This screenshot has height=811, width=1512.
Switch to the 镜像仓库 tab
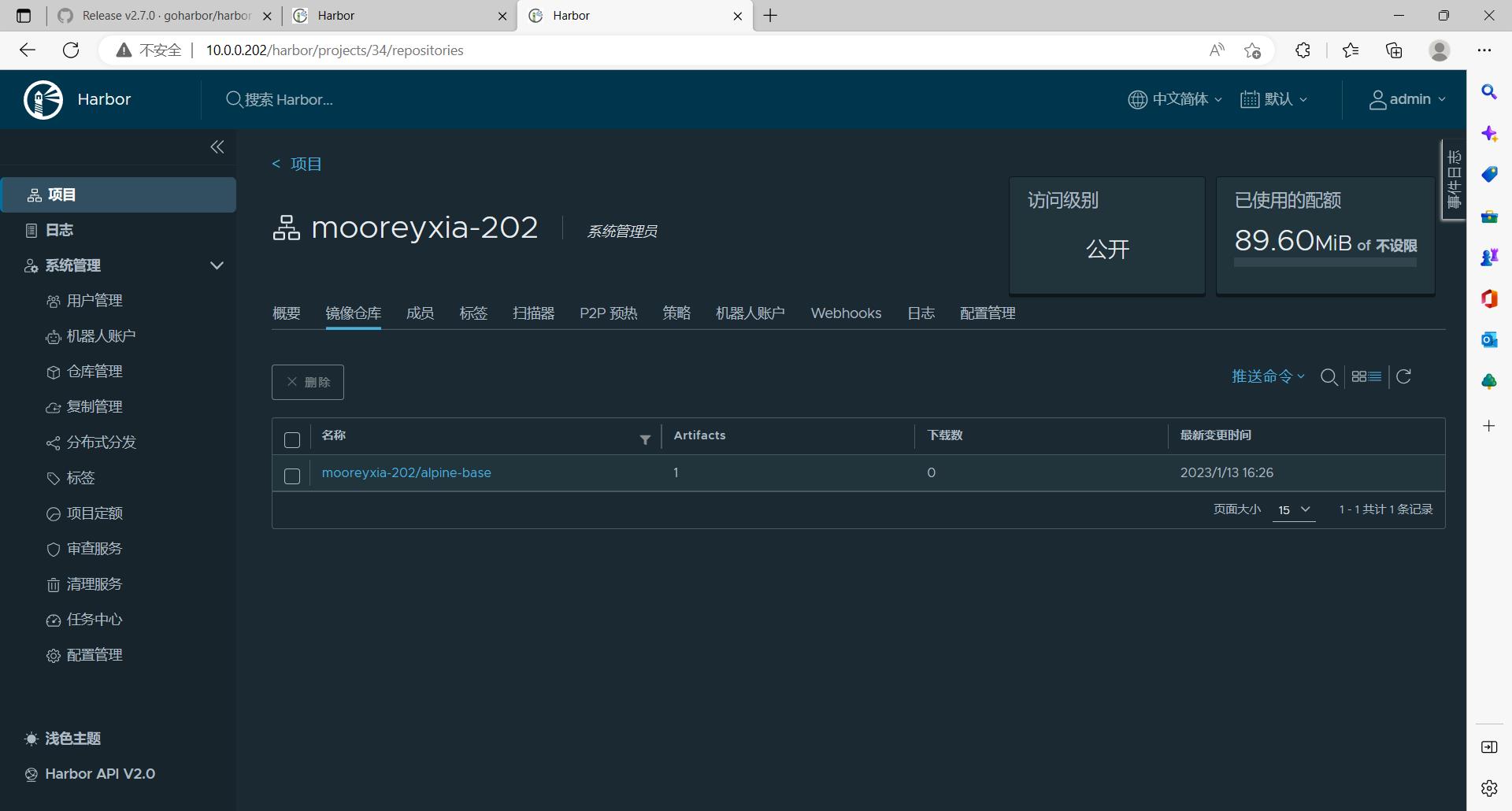tap(353, 313)
